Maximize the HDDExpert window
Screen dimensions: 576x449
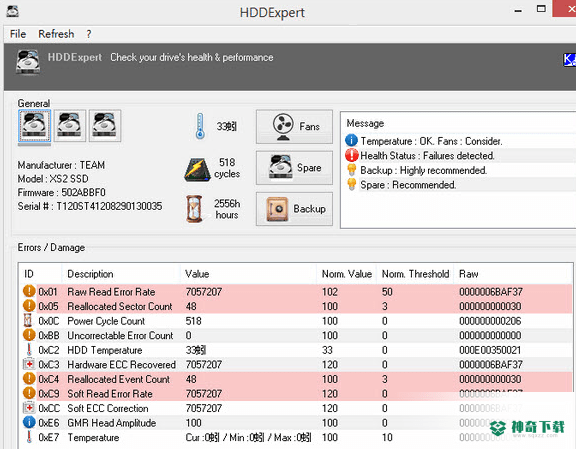541,9
